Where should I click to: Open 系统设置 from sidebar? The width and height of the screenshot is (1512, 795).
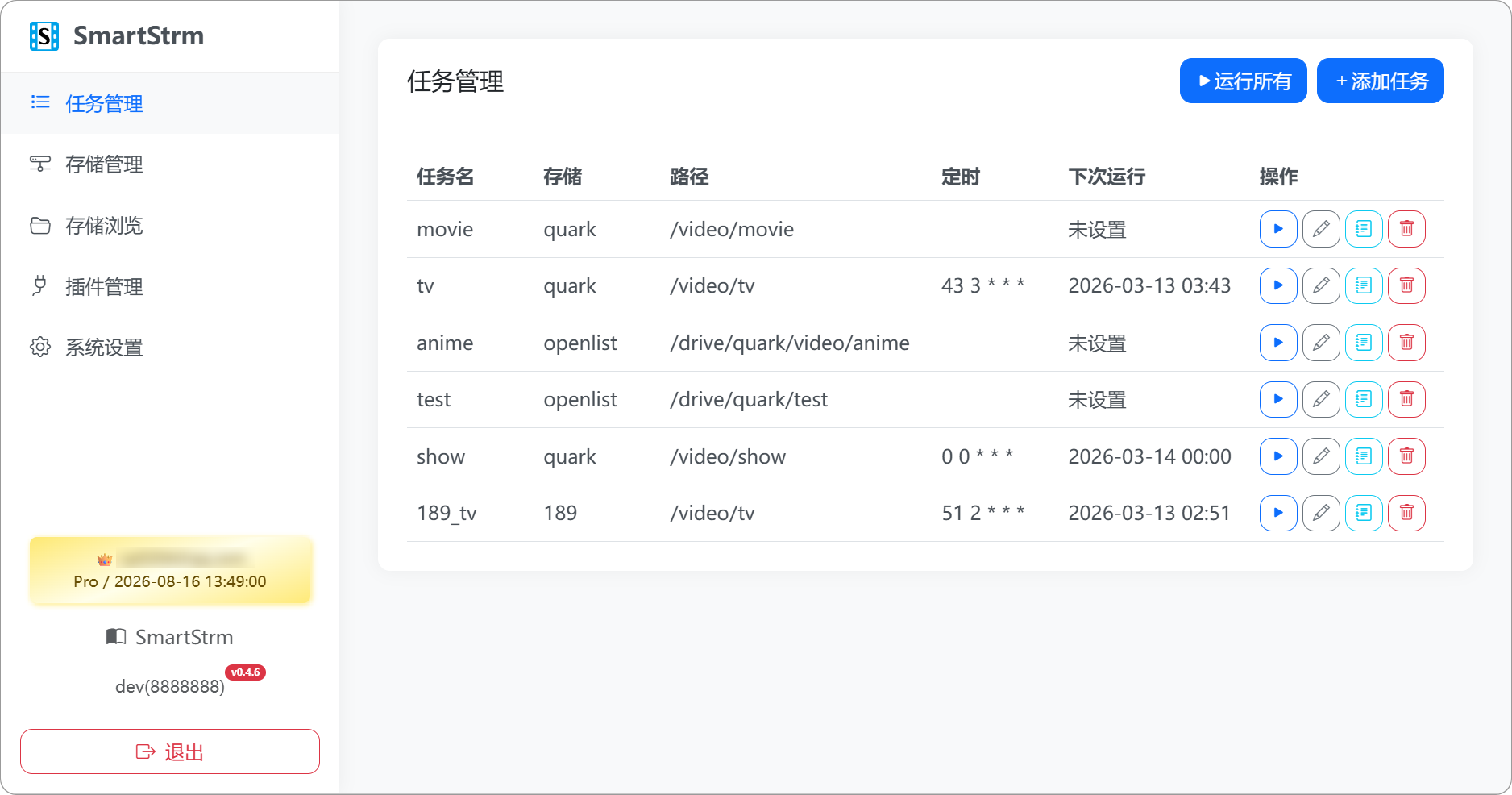tap(104, 348)
